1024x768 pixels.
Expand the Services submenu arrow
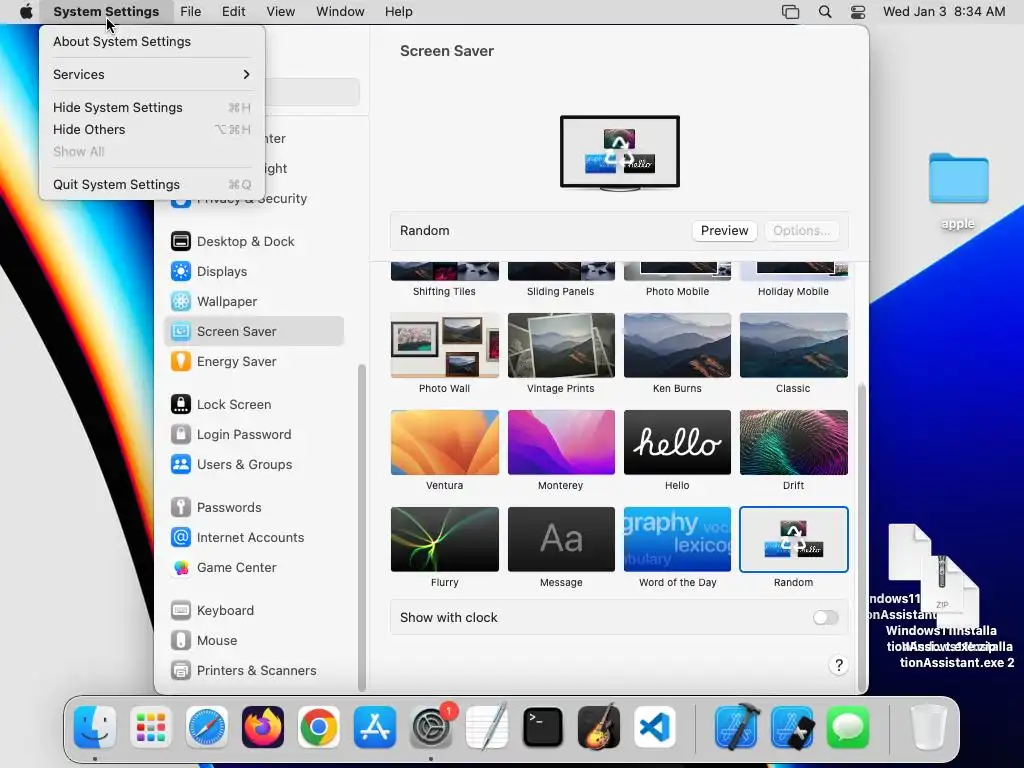pos(246,74)
